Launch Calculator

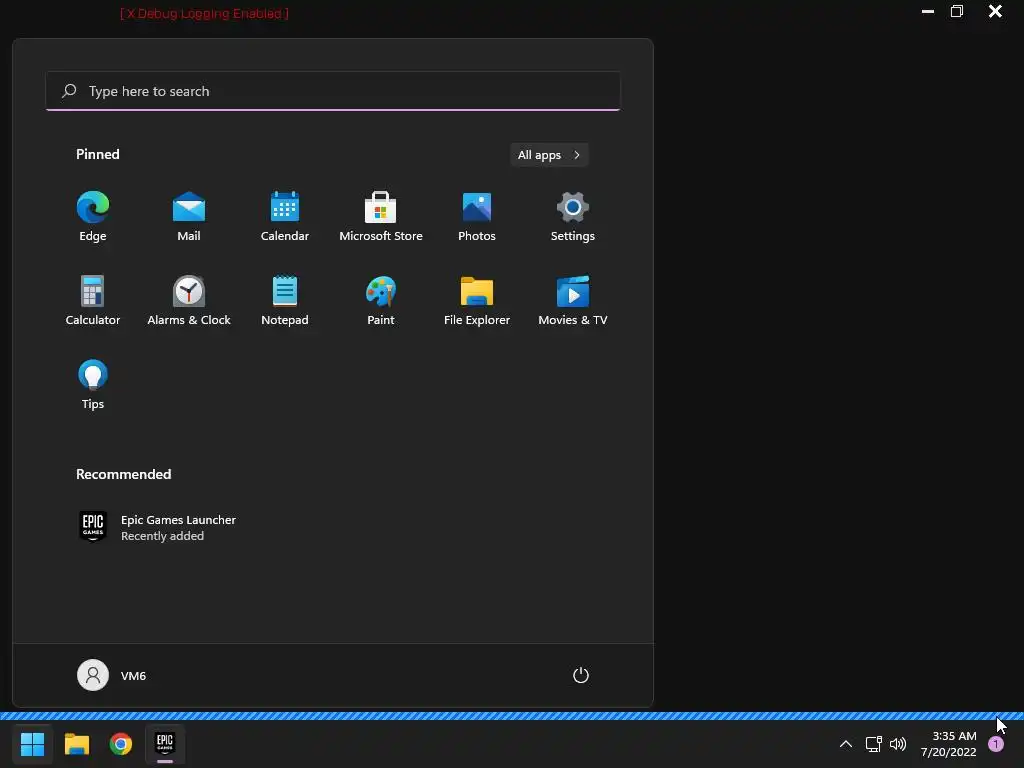(x=93, y=300)
